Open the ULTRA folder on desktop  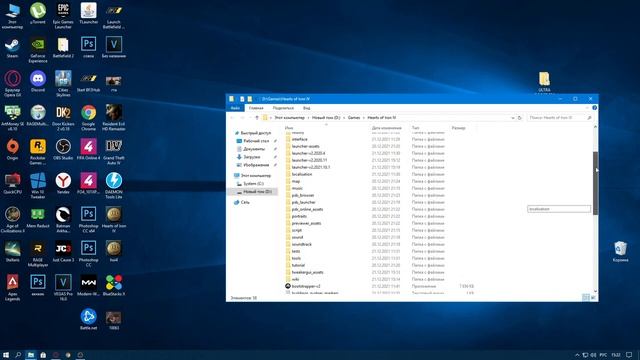pyautogui.click(x=544, y=82)
